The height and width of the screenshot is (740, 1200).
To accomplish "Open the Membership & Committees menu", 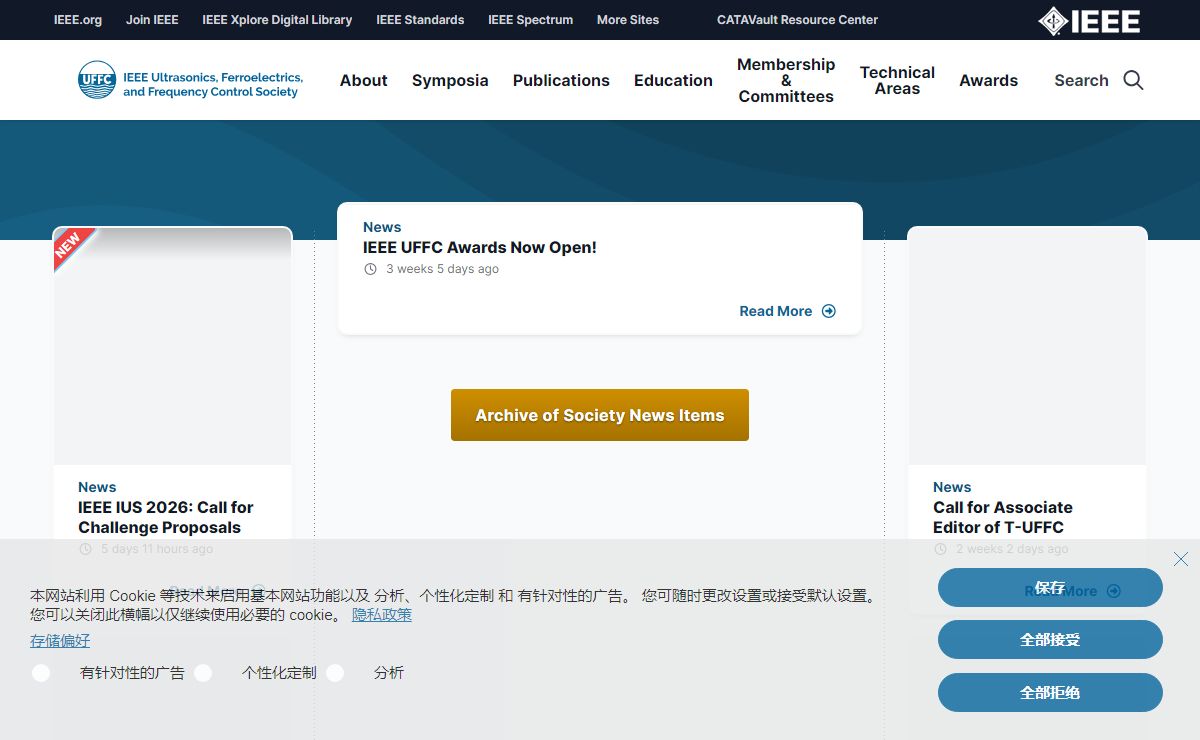I will click(786, 80).
